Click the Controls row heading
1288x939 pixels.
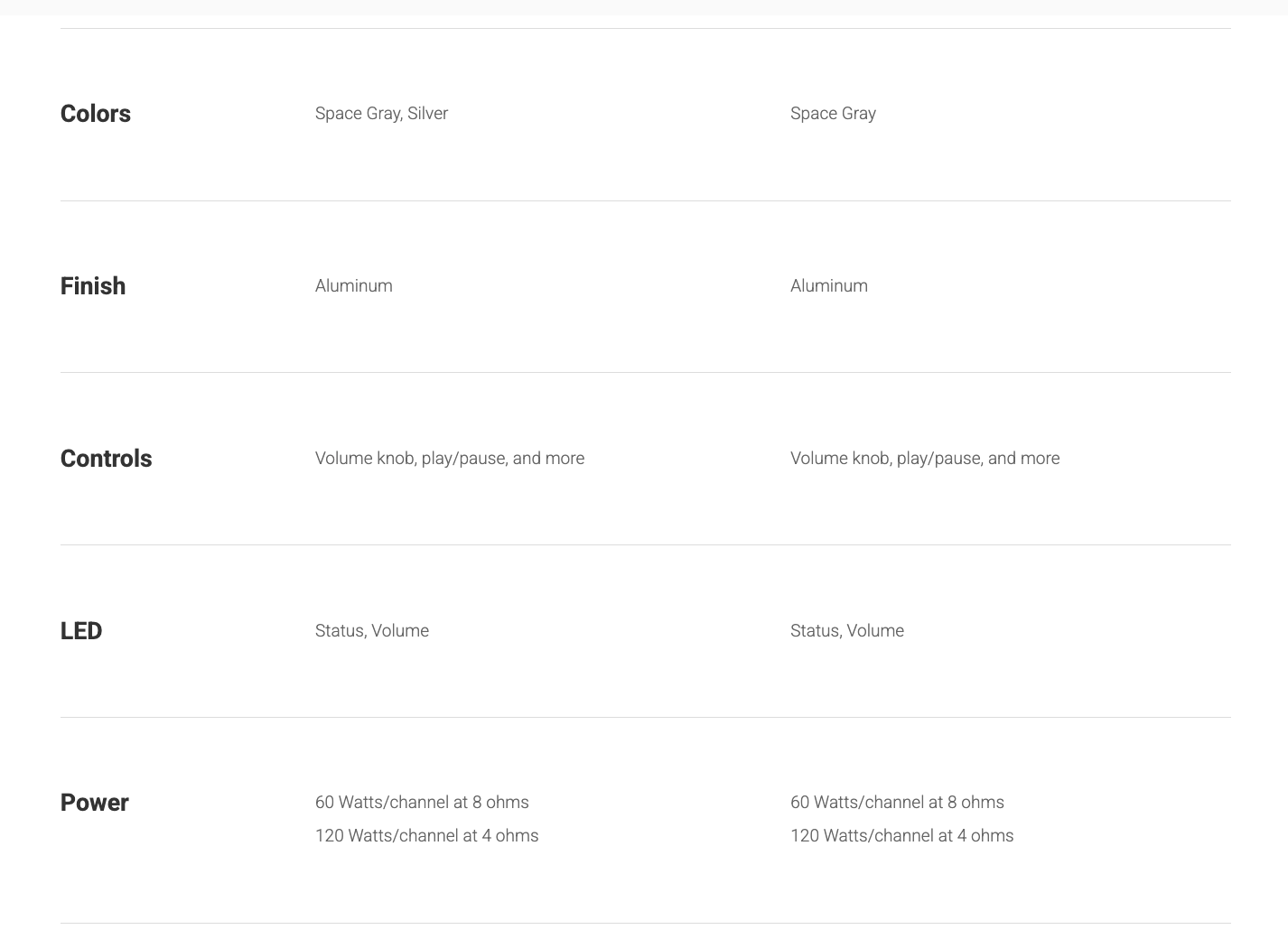[106, 459]
